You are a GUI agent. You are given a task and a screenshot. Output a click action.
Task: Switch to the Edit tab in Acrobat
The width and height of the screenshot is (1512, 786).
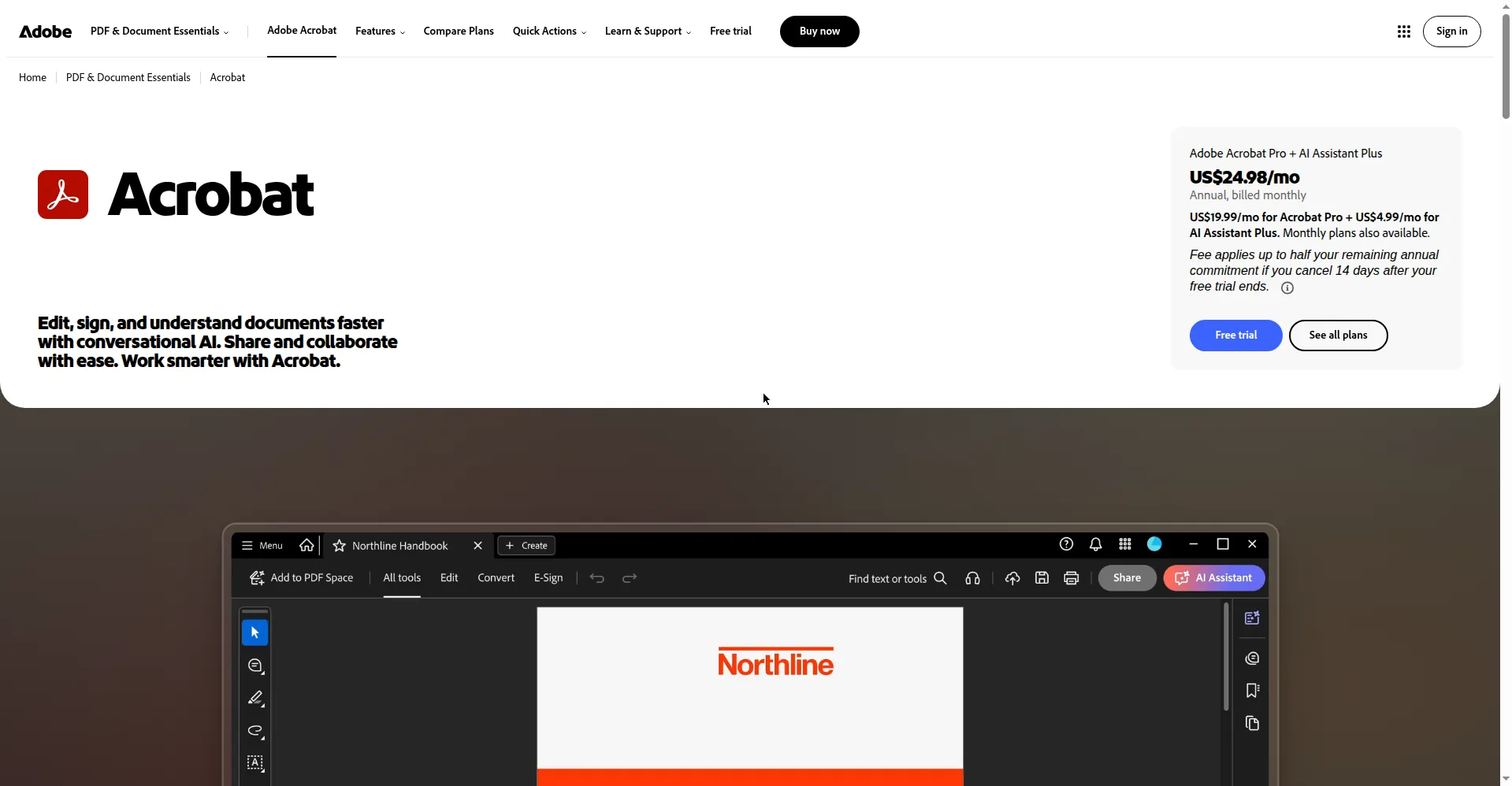pyautogui.click(x=449, y=578)
